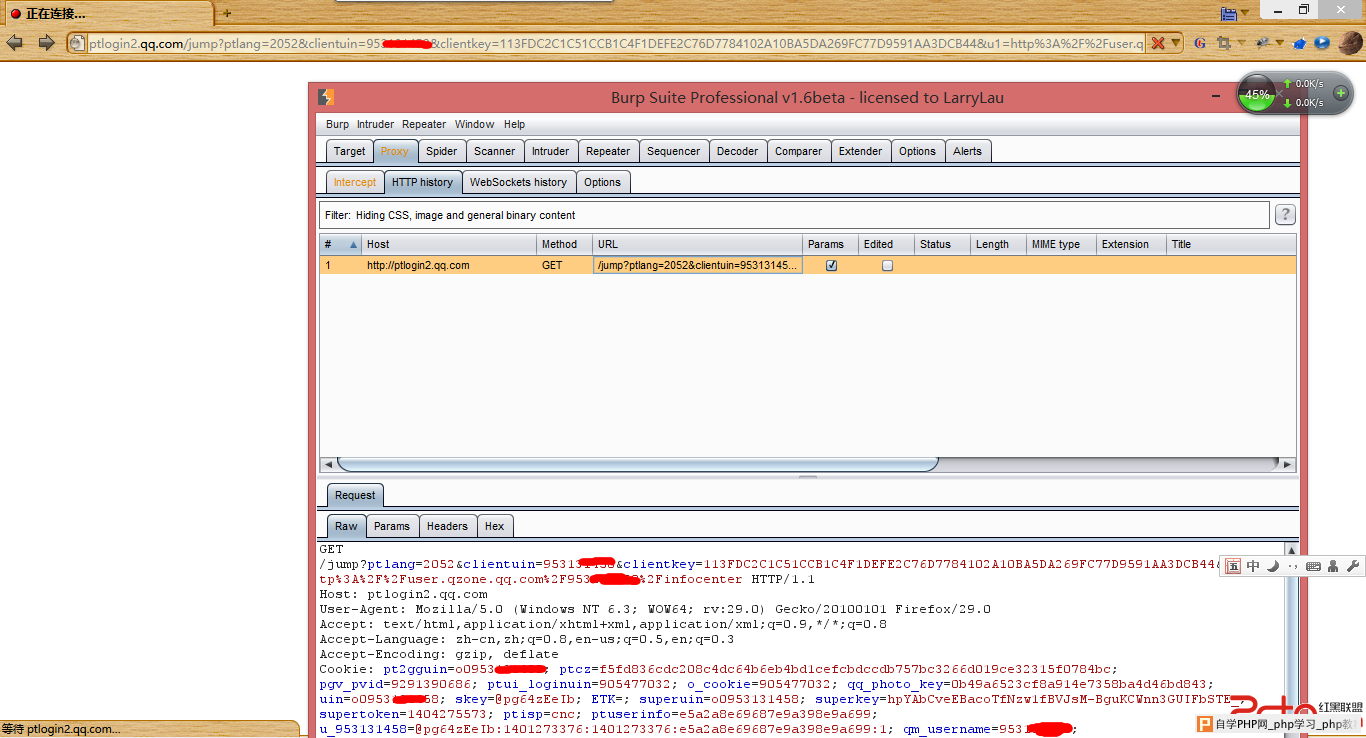Click the page icon left of the URL
This screenshot has height=738, width=1366.
tap(78, 43)
